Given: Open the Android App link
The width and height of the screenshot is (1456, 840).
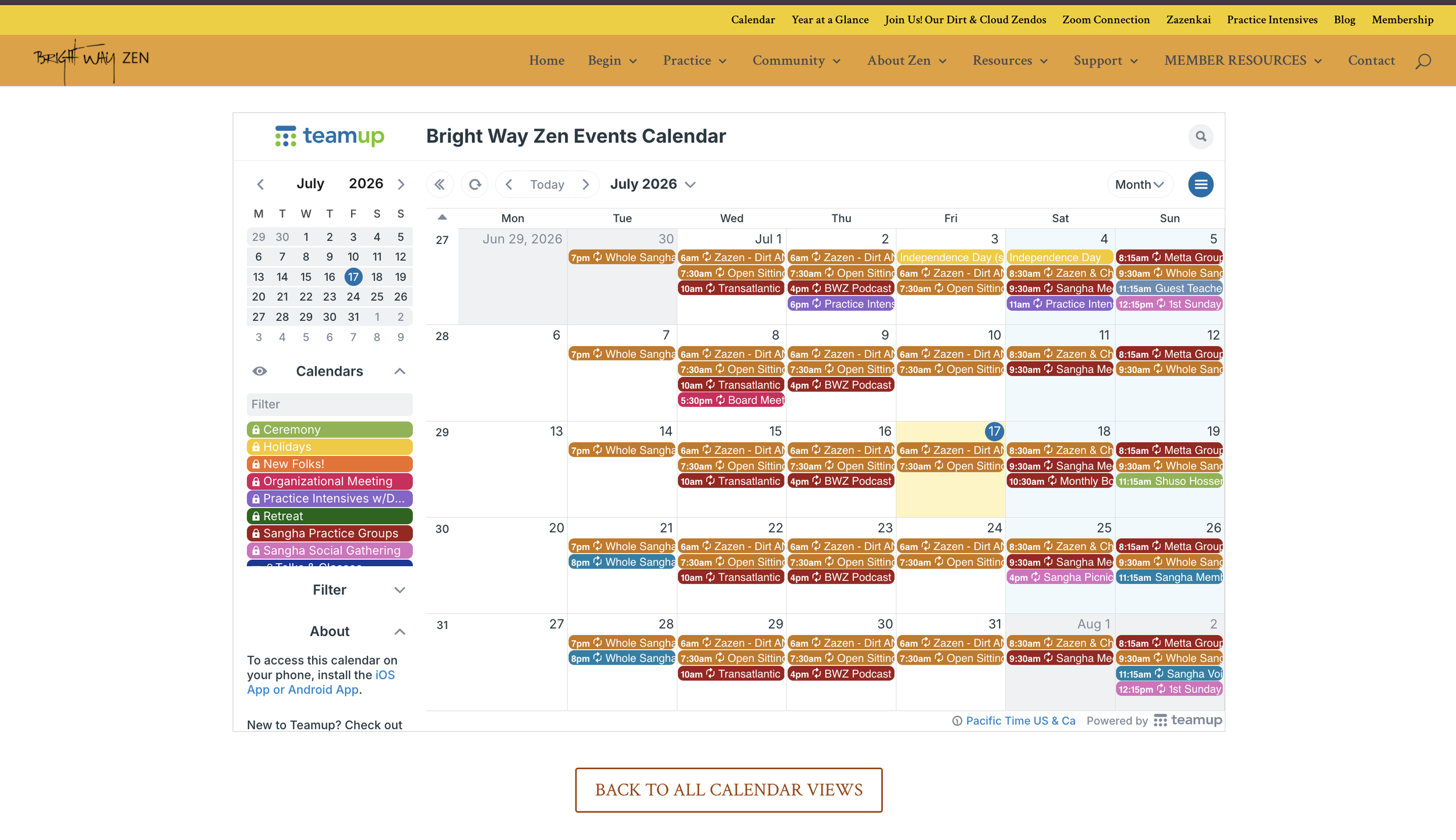Looking at the screenshot, I should (323, 690).
